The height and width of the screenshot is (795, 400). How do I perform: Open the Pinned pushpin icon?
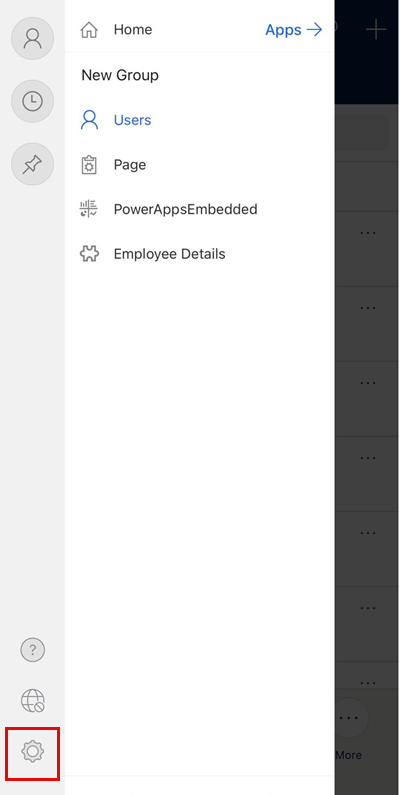click(32, 164)
